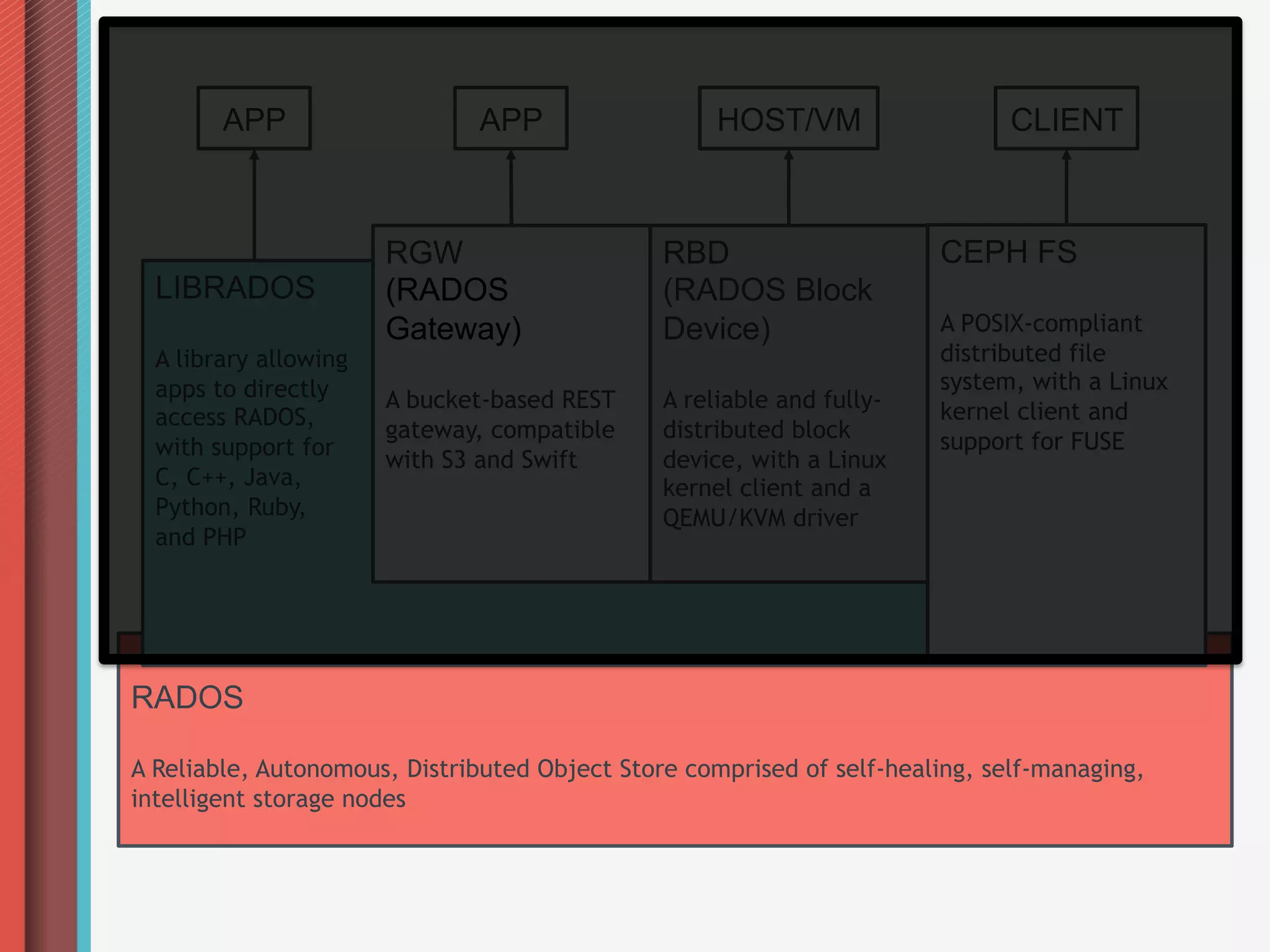Click the APP box above LIBRADOS
Screen dimensions: 1270x952
click(x=254, y=118)
